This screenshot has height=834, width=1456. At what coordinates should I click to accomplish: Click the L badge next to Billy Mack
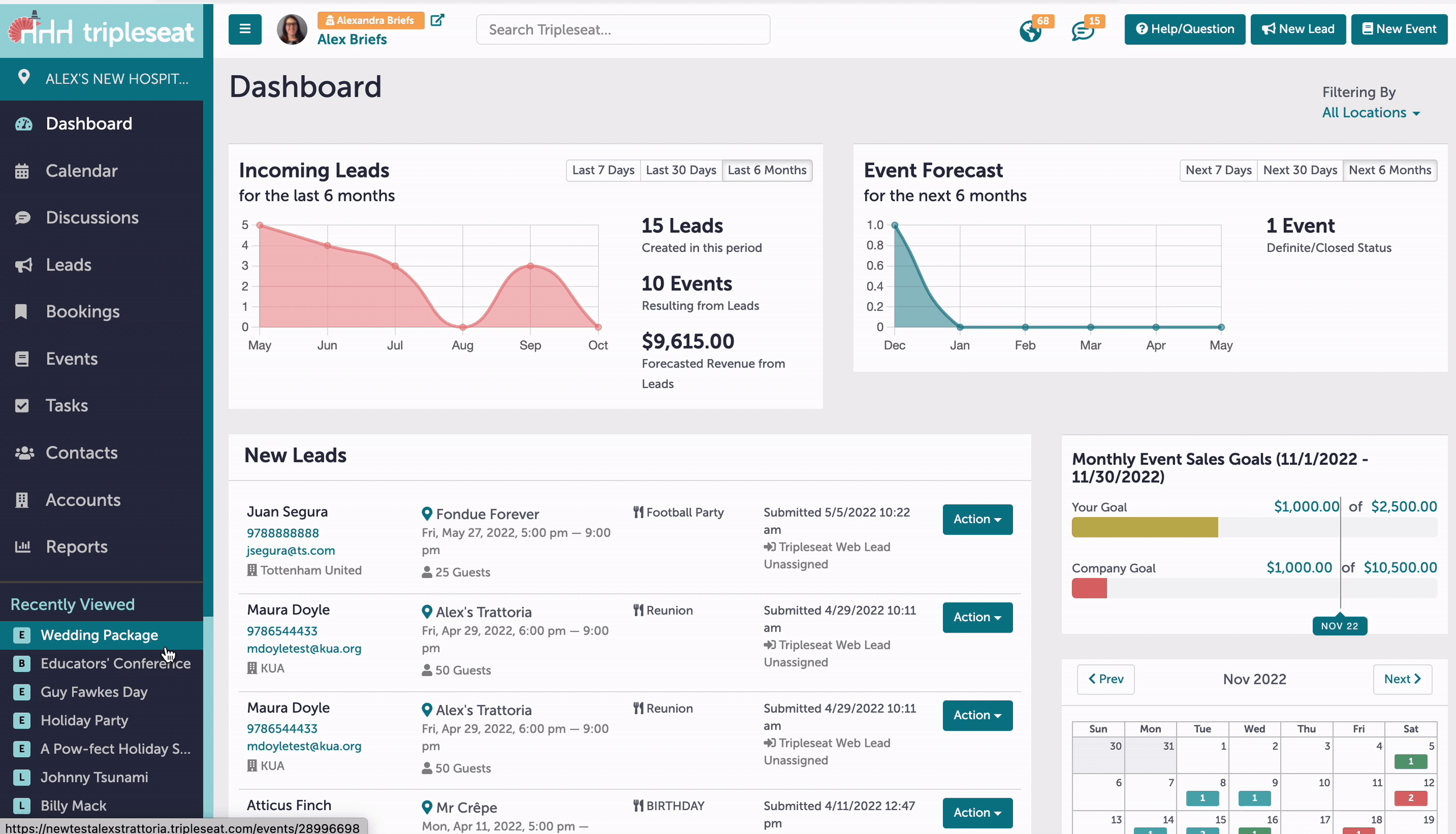point(22,806)
